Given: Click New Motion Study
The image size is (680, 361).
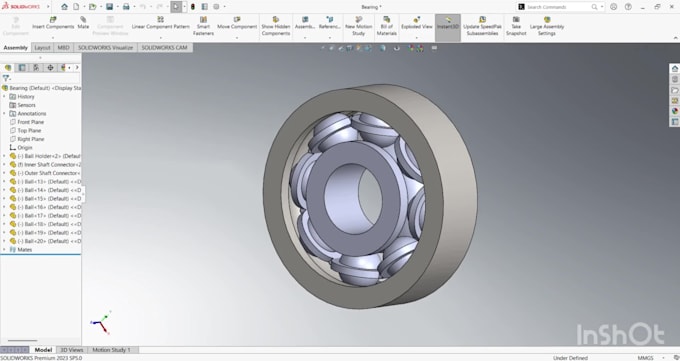Looking at the screenshot, I should tap(359, 26).
